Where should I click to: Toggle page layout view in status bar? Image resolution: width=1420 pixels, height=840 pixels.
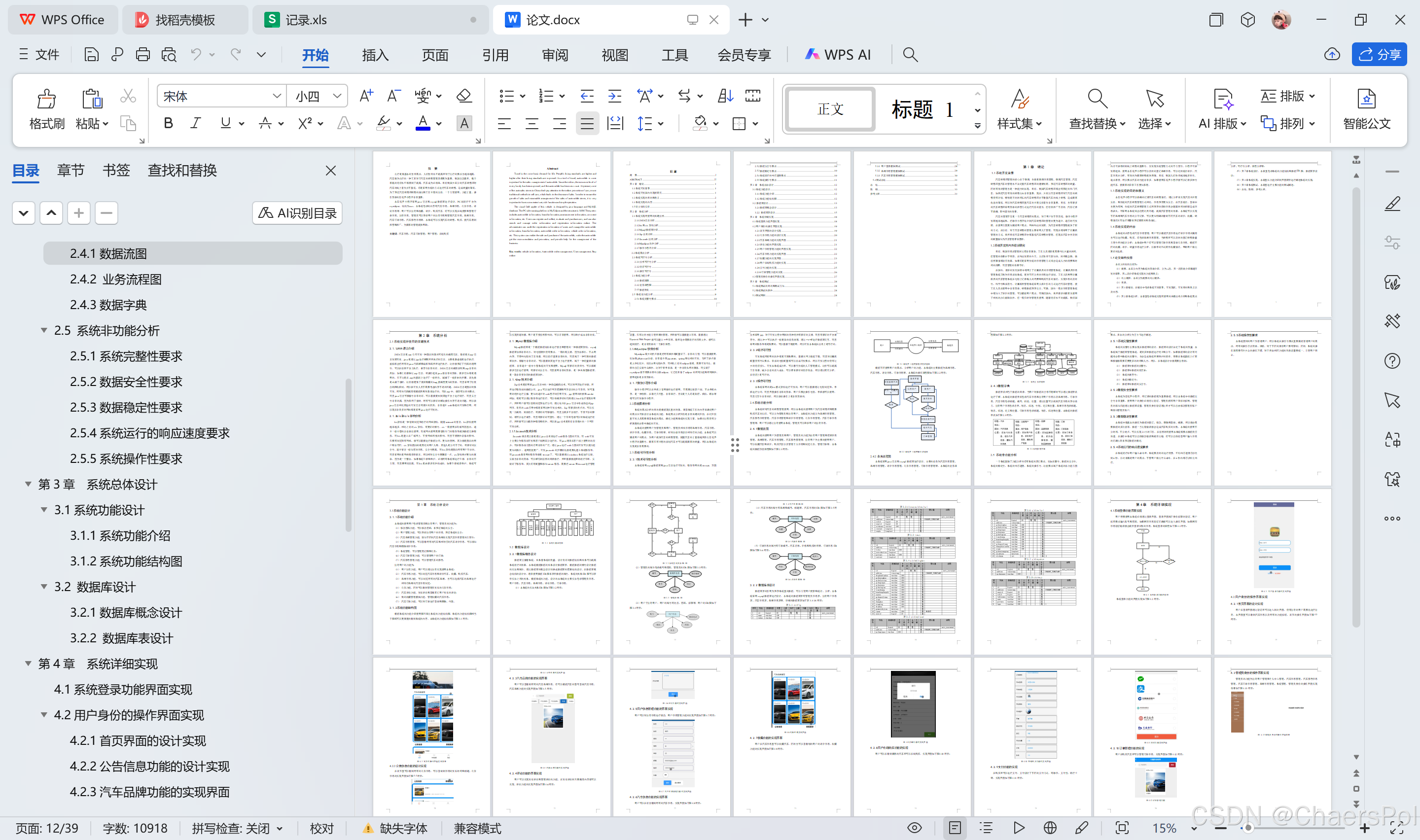pyautogui.click(x=955, y=828)
